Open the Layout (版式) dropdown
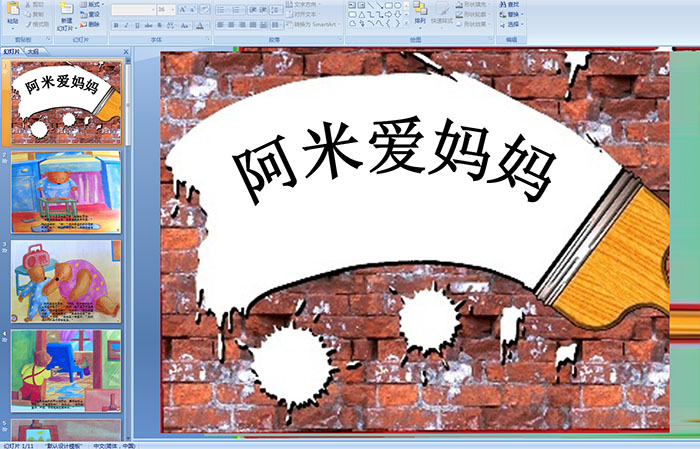 [92, 4]
